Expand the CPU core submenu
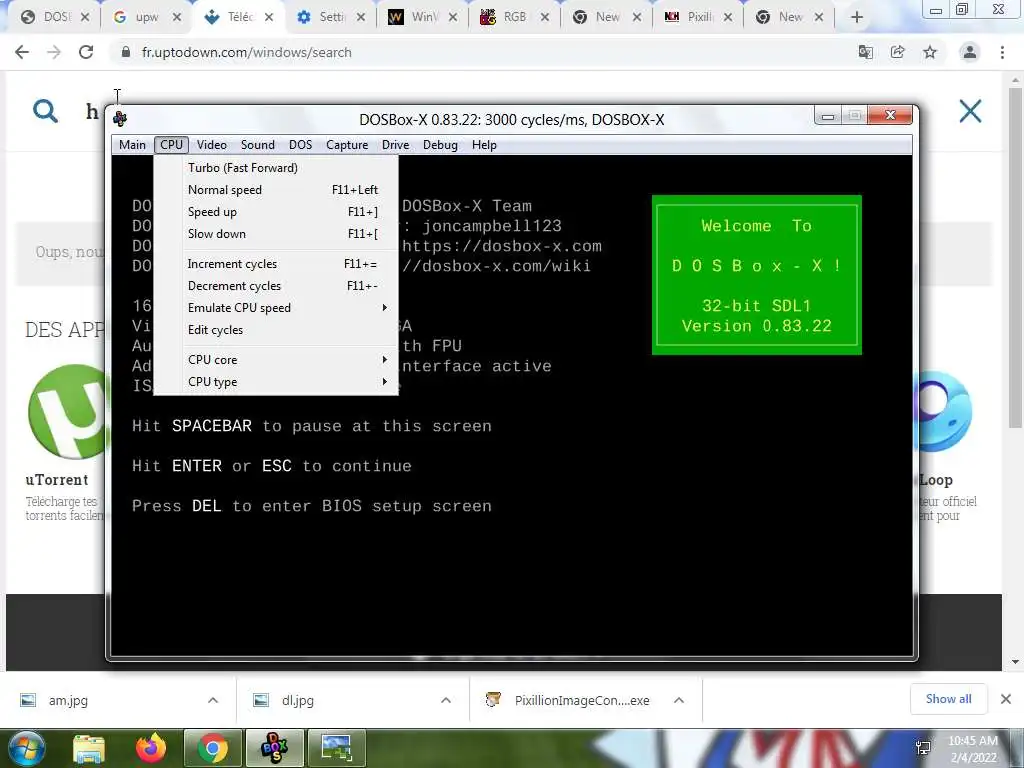 [x=276, y=360]
